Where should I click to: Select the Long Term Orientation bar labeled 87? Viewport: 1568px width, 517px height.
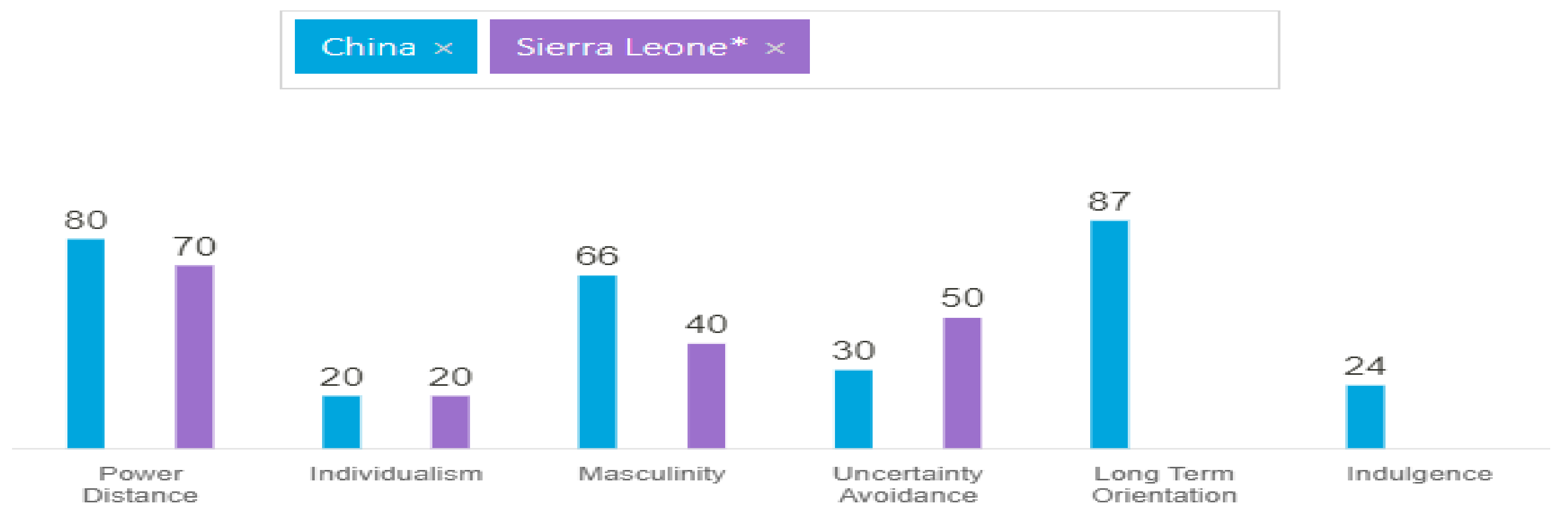1109,335
